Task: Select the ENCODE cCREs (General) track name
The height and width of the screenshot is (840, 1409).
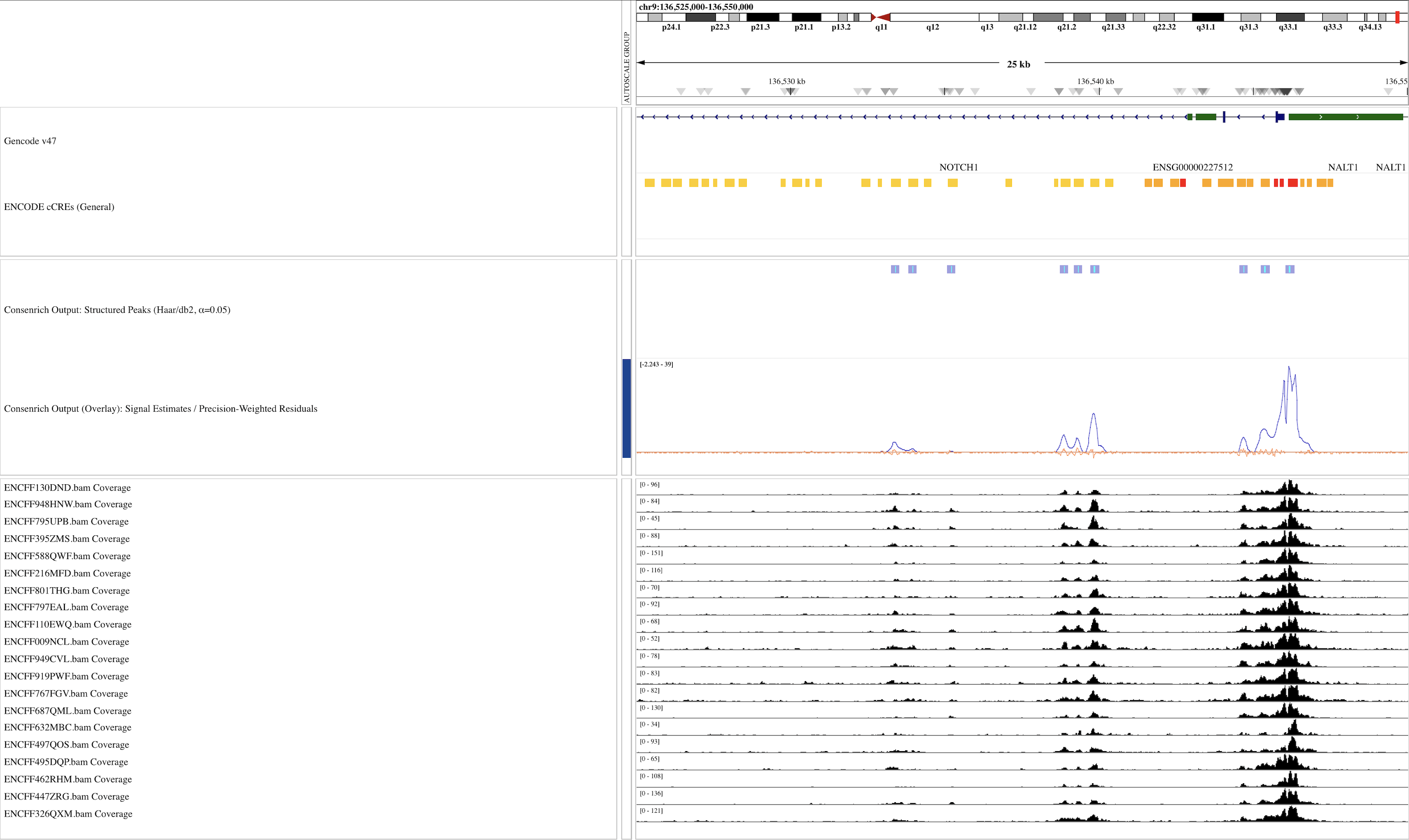Action: (59, 206)
